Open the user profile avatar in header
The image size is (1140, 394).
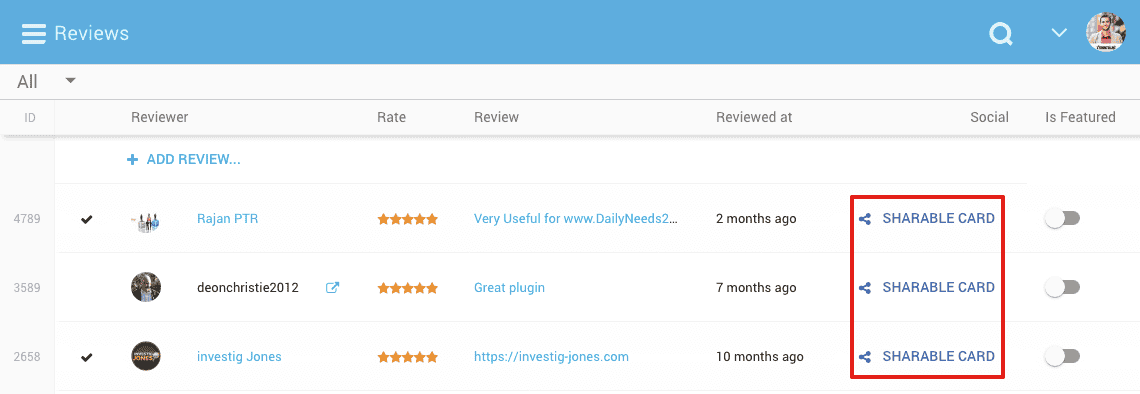[x=1106, y=32]
